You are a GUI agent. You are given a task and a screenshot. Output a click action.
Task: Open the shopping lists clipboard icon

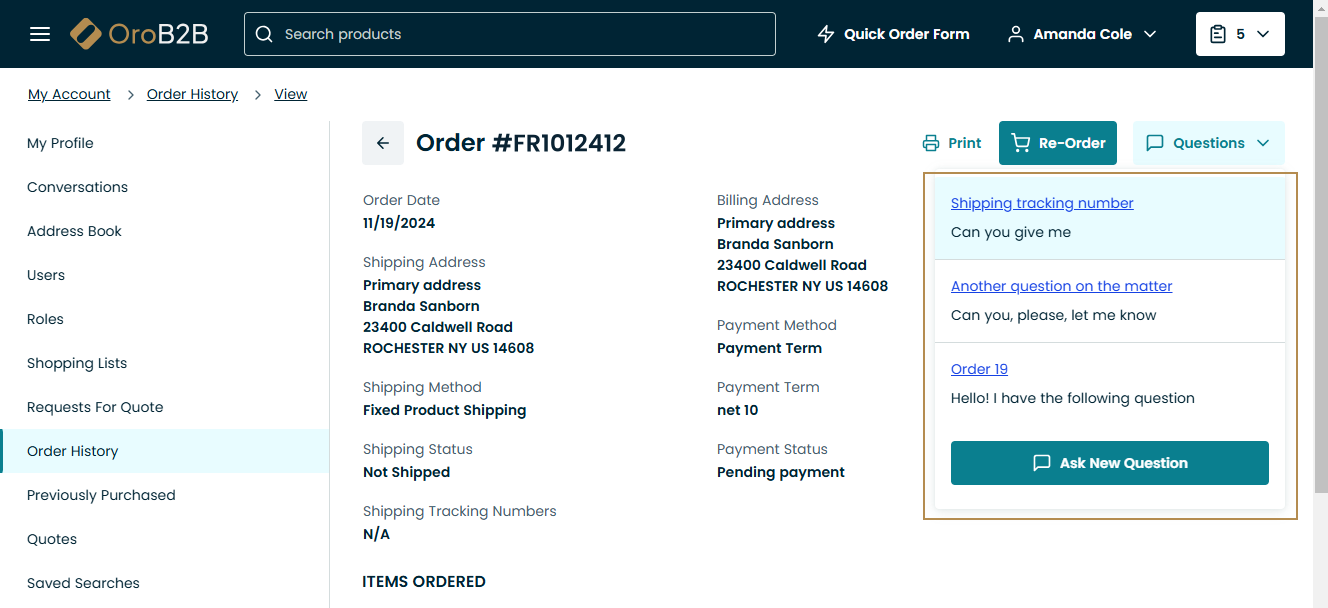point(1217,34)
